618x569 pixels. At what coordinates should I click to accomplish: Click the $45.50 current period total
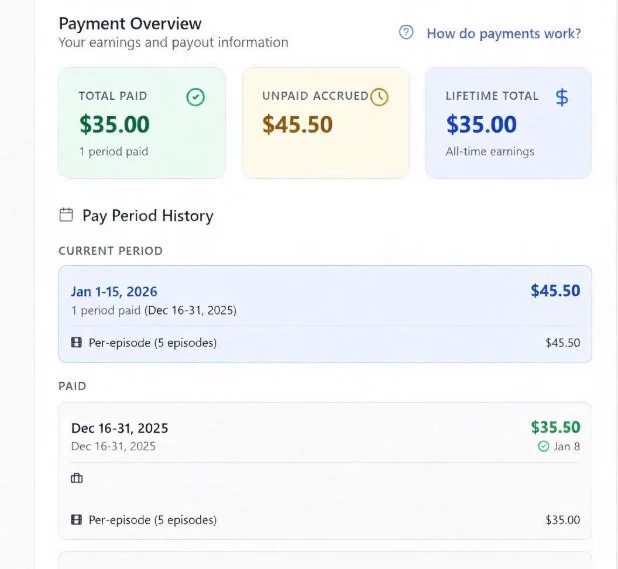555,290
